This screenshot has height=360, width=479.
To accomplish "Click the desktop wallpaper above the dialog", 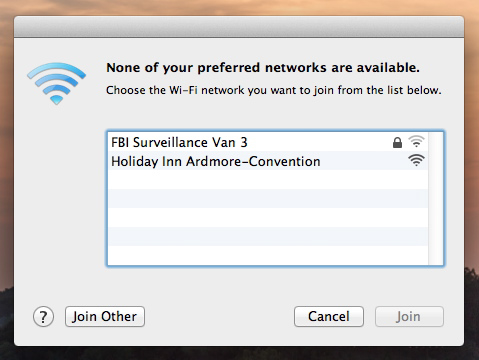I will (239, 7).
